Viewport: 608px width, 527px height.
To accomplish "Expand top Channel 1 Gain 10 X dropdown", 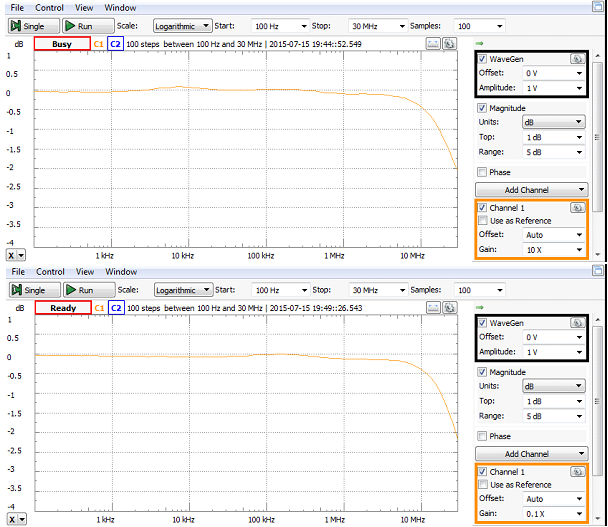I will [x=553, y=250].
